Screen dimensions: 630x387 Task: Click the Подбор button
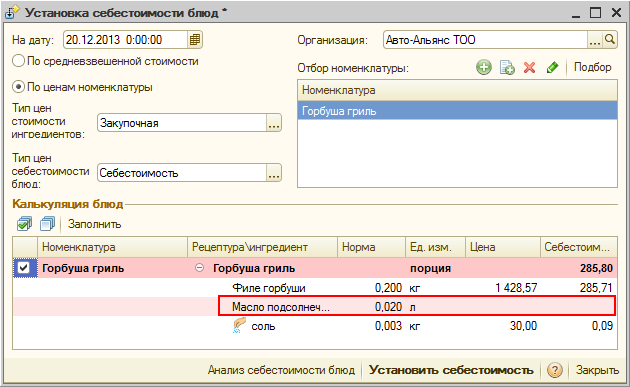click(x=592, y=67)
